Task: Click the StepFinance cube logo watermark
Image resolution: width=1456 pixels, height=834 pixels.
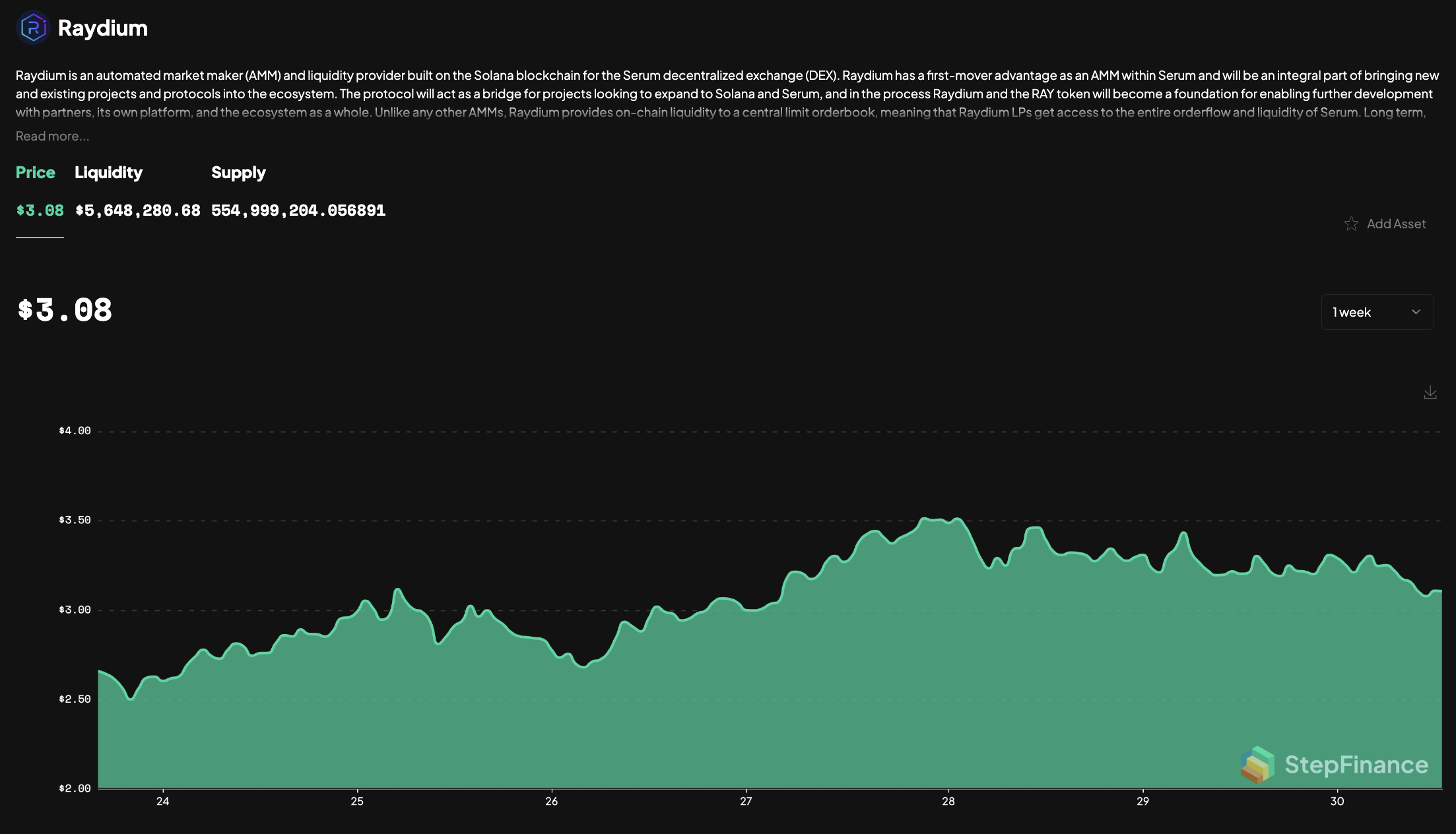Action: (x=1257, y=764)
